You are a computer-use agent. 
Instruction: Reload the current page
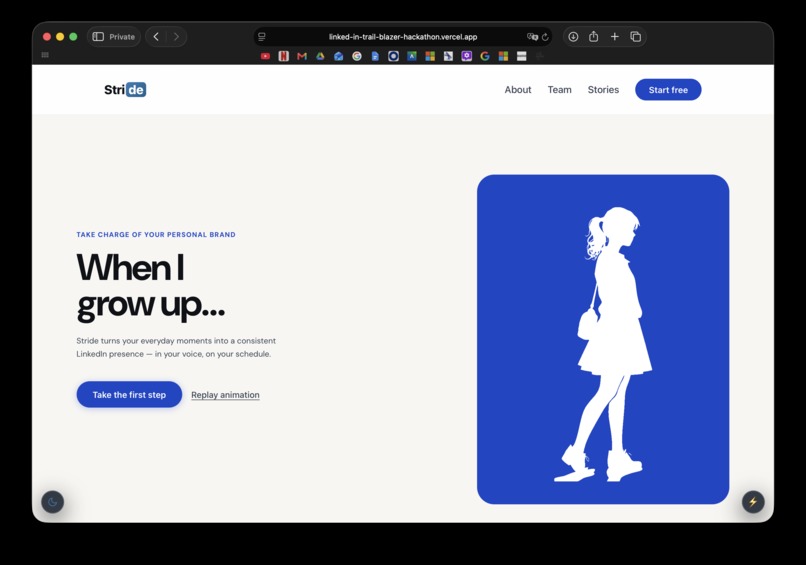click(x=545, y=37)
